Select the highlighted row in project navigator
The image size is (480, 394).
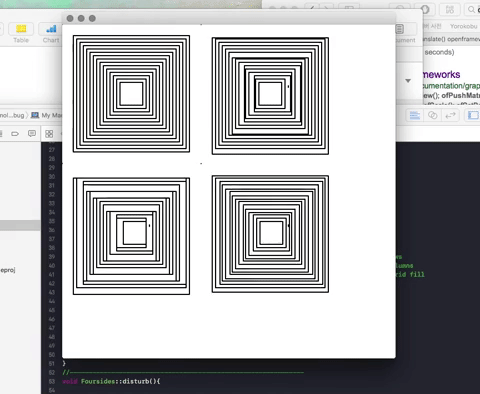click(20, 225)
